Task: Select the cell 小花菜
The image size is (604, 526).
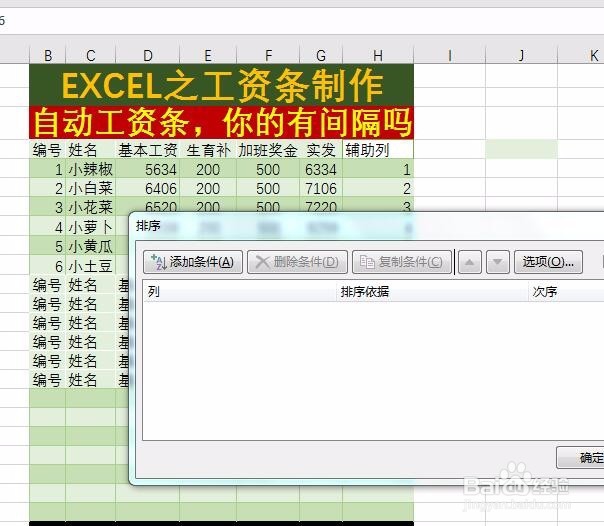Action: [91, 208]
